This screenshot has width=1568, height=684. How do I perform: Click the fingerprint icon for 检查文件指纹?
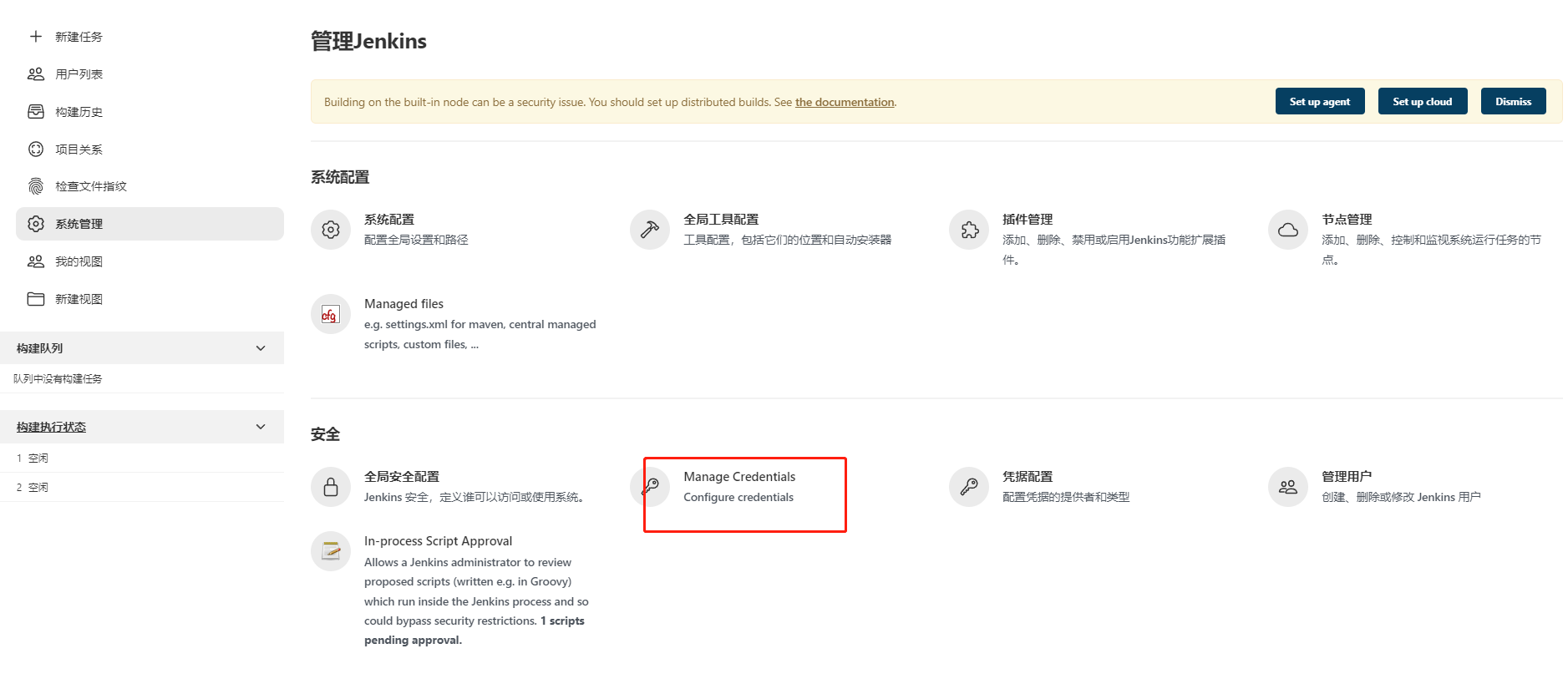[36, 186]
